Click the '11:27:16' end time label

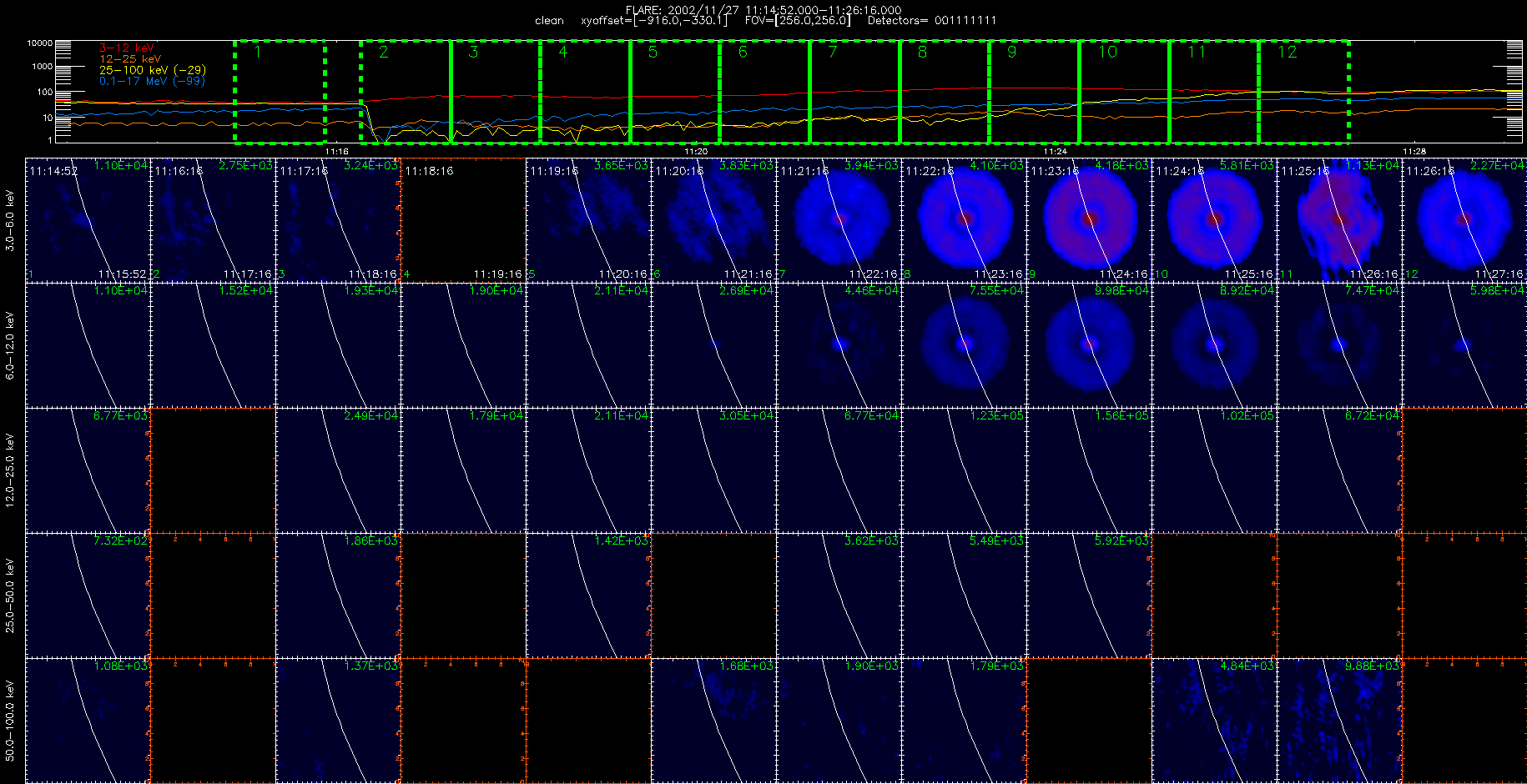(x=1499, y=274)
